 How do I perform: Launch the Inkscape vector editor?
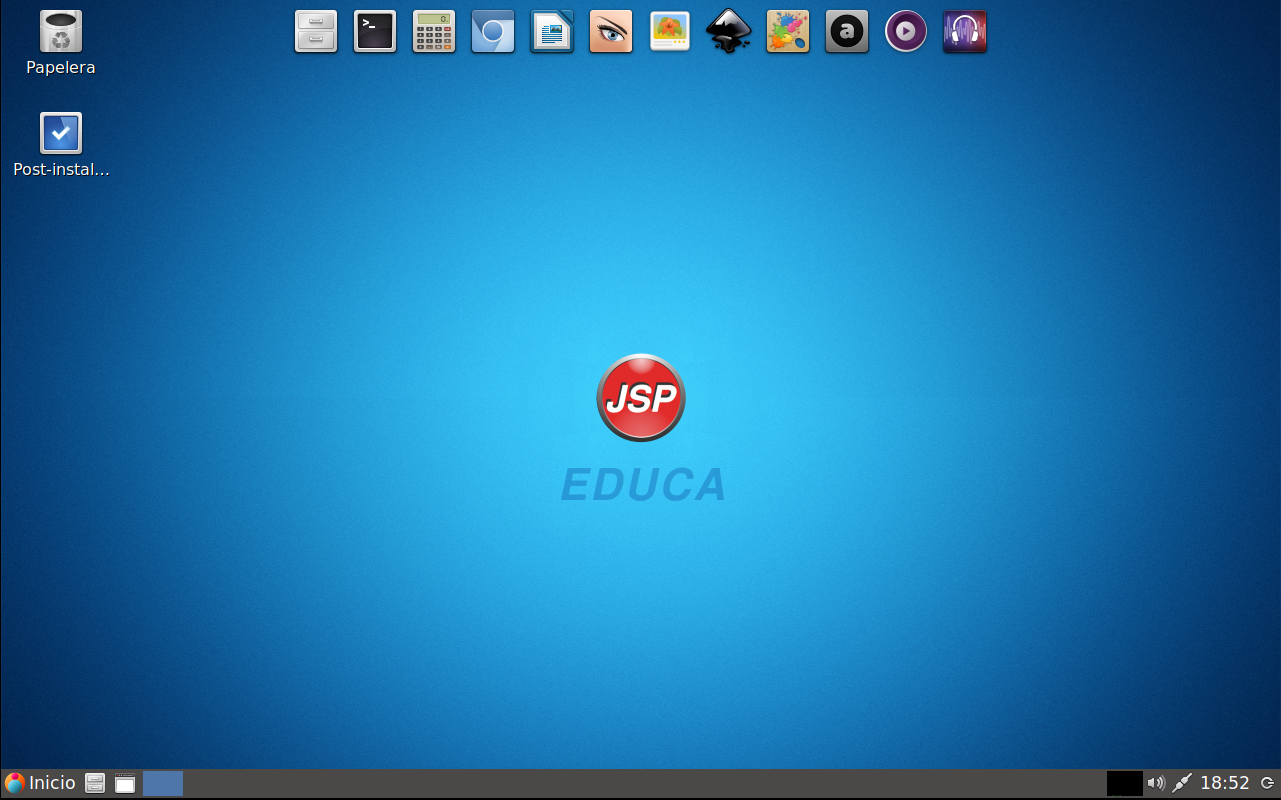(x=729, y=32)
